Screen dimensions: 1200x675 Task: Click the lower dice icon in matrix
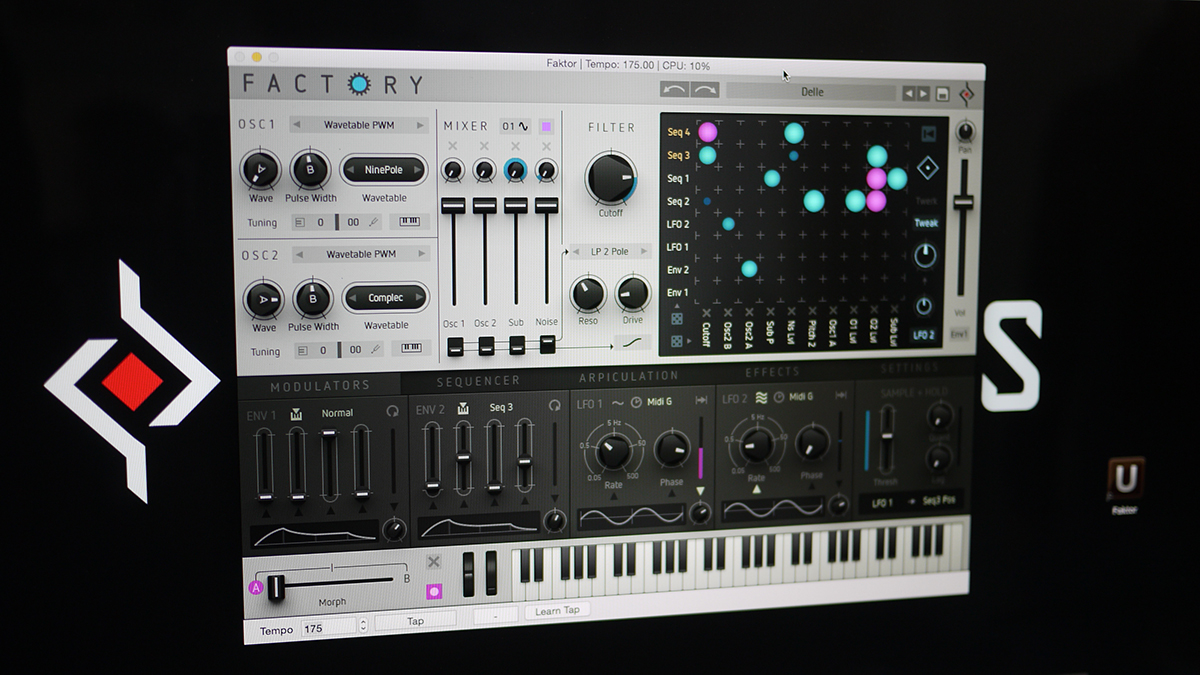677,341
